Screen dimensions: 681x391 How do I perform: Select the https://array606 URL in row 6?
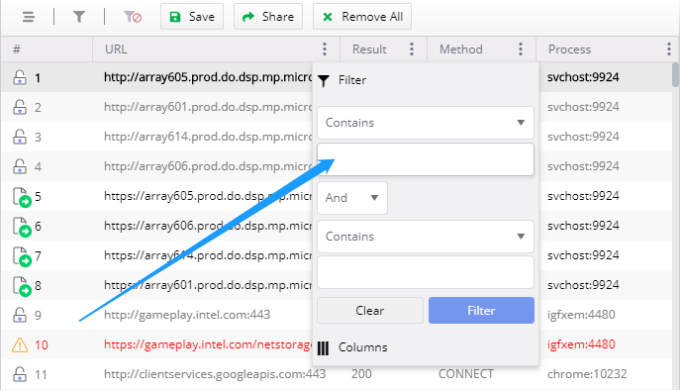click(x=208, y=225)
